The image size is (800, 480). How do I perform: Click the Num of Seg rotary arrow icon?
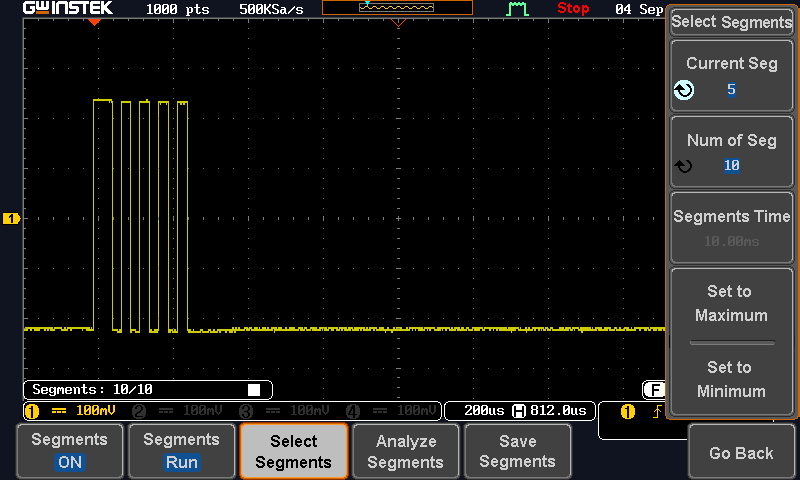click(684, 166)
